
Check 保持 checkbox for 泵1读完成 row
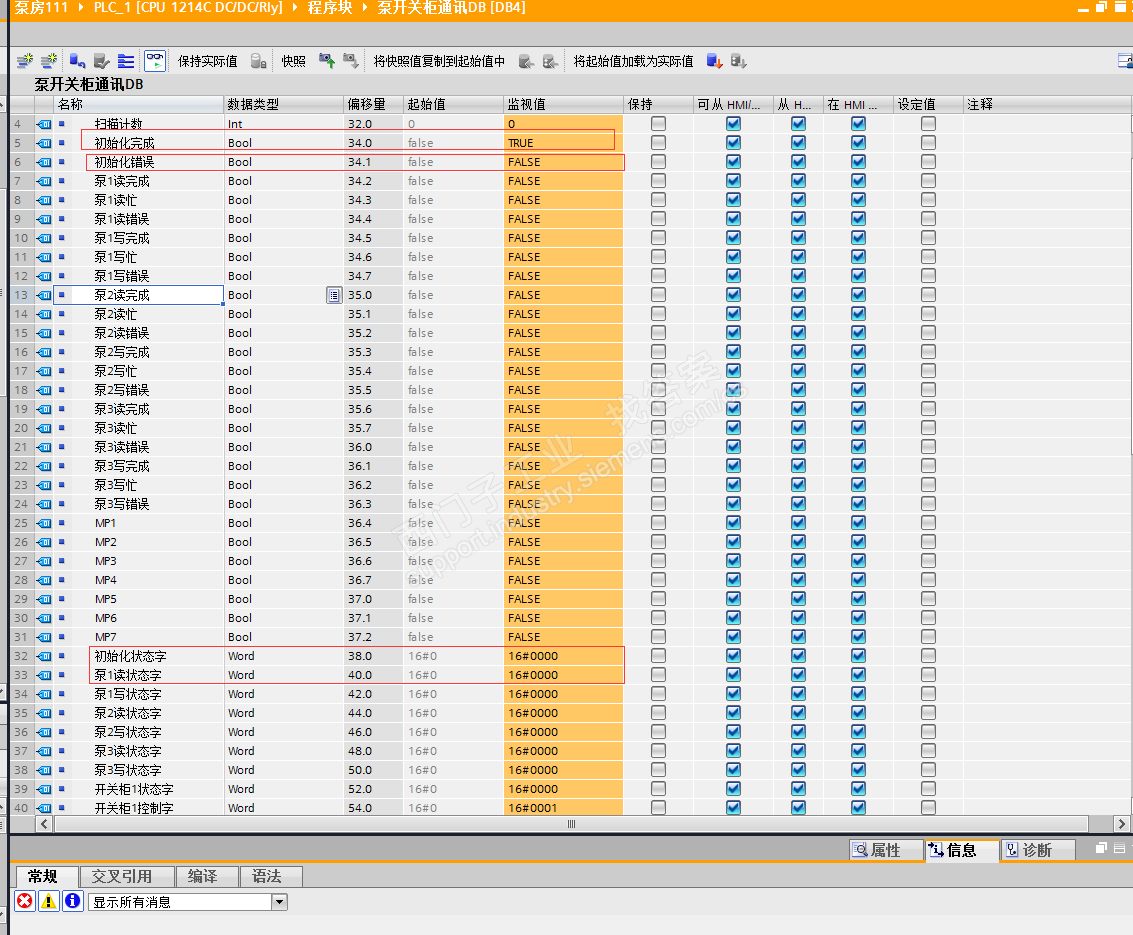coord(658,181)
